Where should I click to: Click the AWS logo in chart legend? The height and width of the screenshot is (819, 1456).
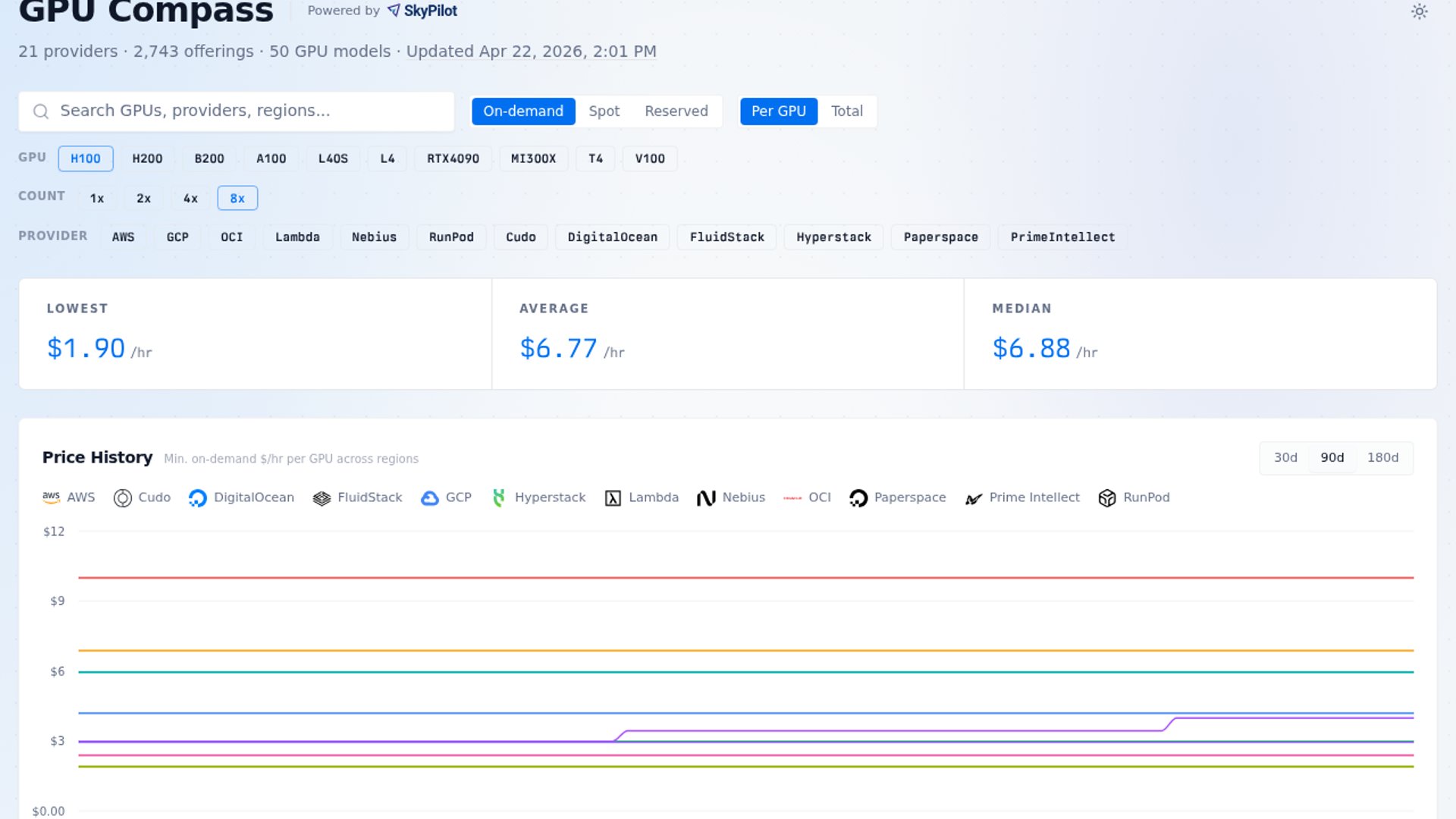(51, 497)
